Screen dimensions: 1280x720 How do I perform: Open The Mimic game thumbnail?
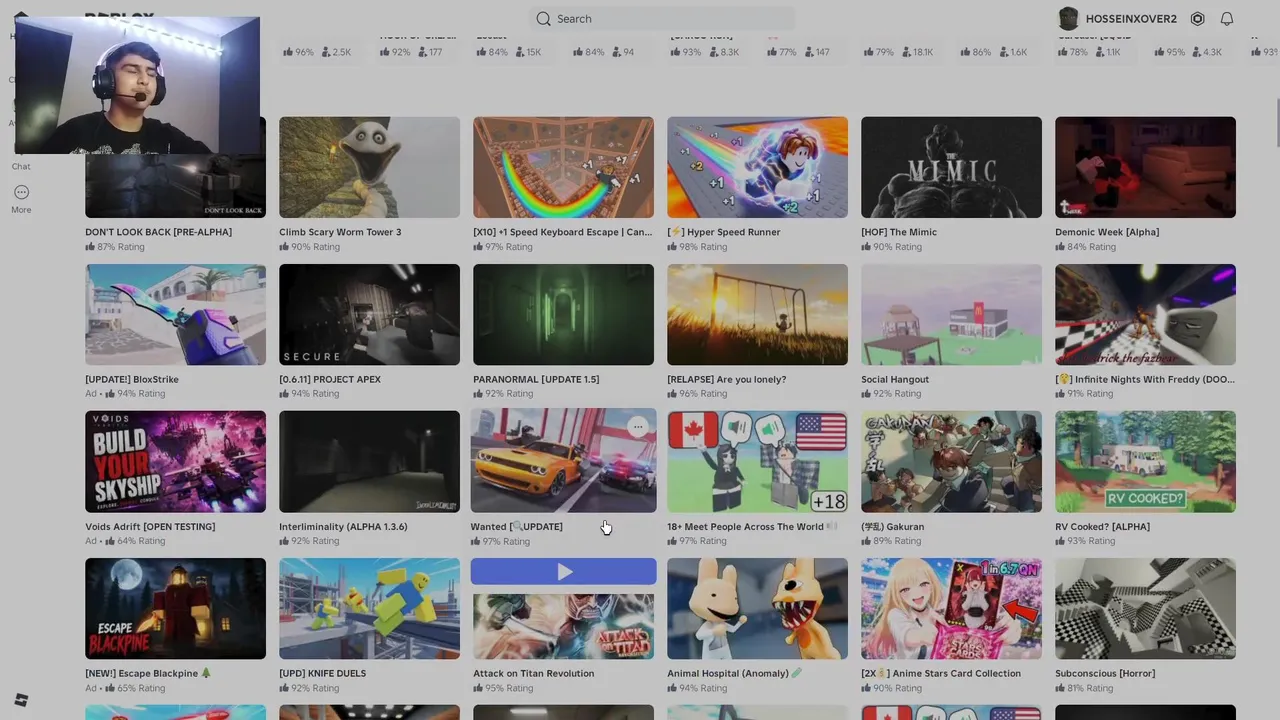click(x=951, y=167)
